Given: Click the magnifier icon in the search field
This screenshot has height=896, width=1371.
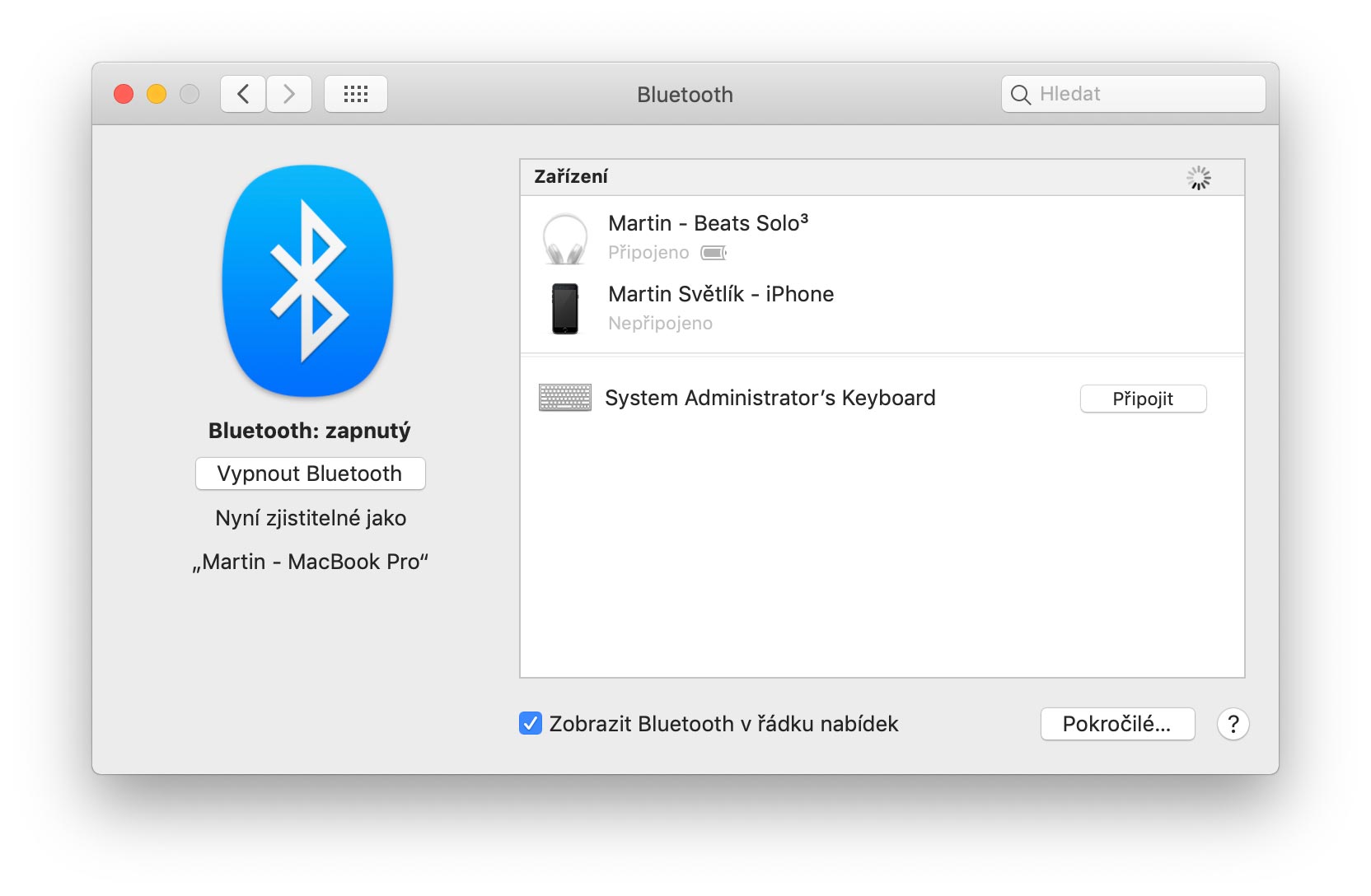Looking at the screenshot, I should click(x=1020, y=95).
